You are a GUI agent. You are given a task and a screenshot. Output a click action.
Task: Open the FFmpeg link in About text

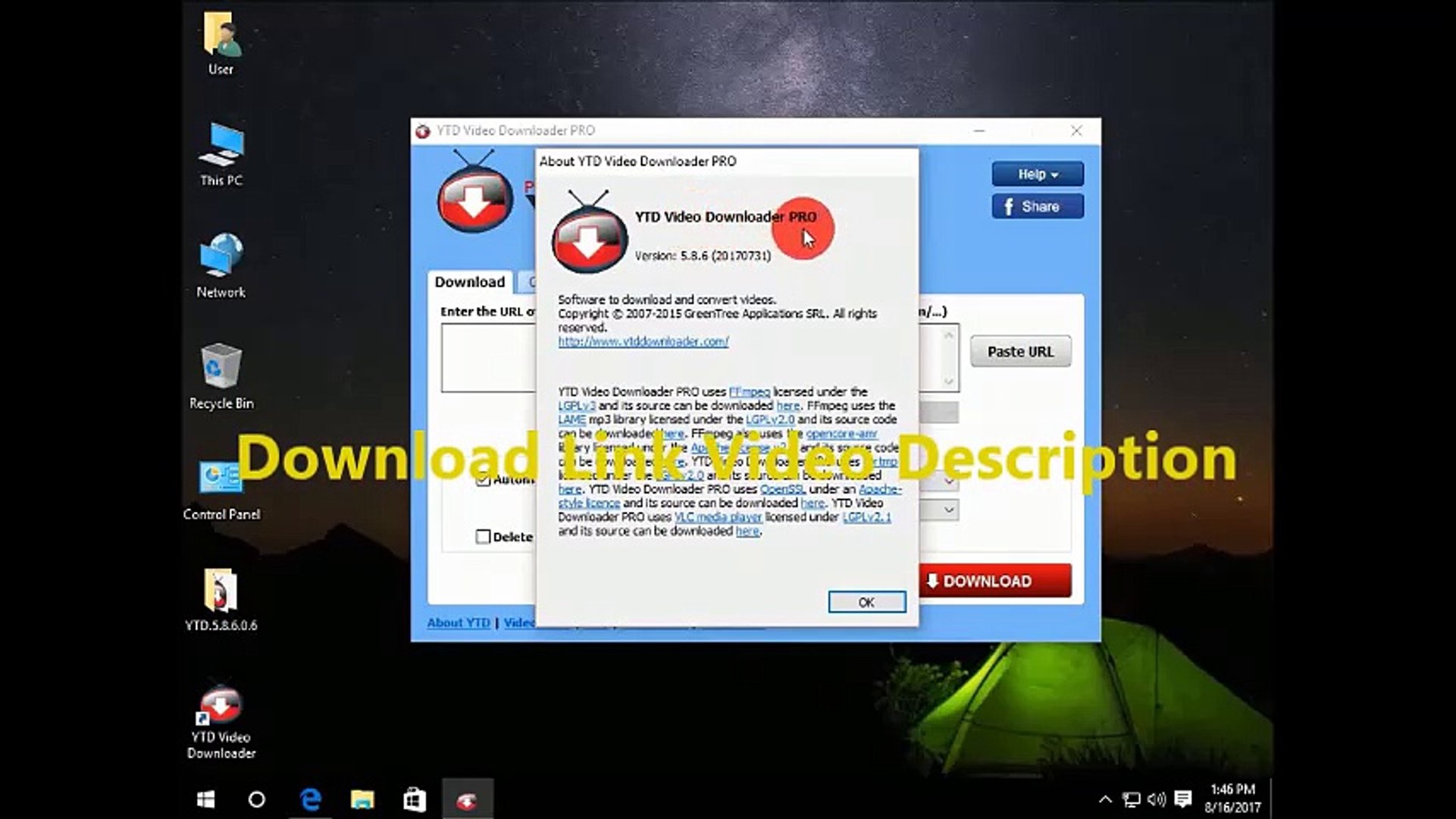(x=749, y=392)
